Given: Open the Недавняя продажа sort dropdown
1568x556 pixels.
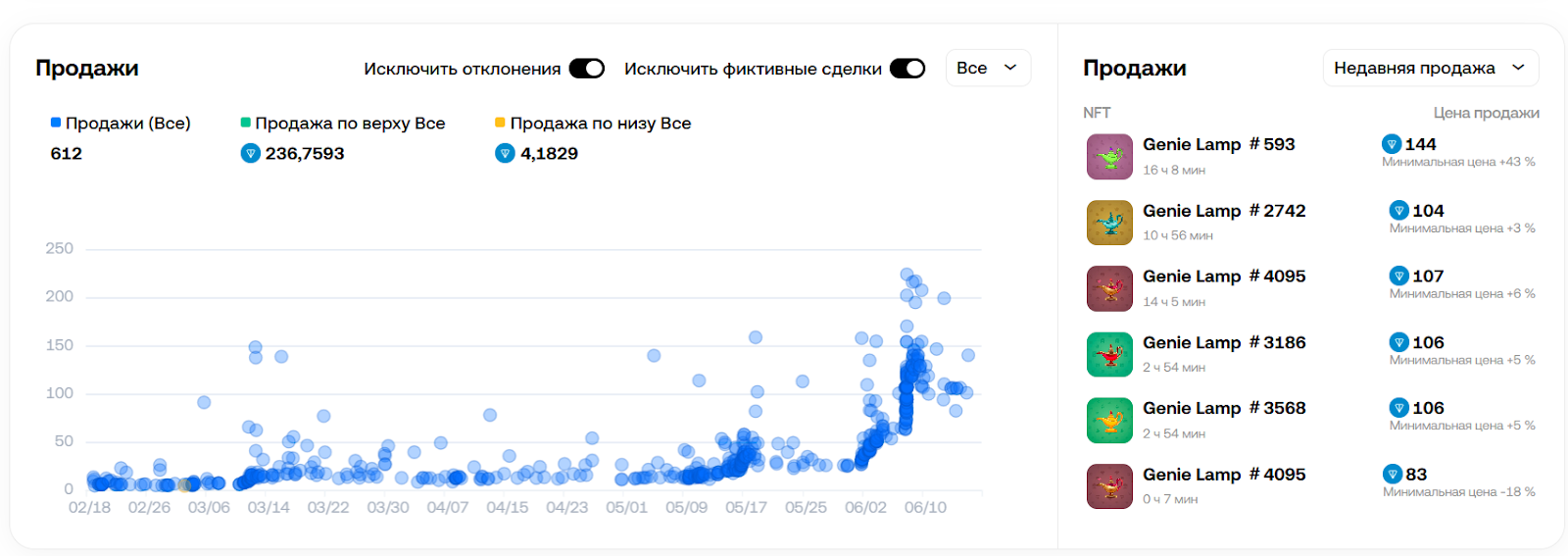Looking at the screenshot, I should [1431, 68].
